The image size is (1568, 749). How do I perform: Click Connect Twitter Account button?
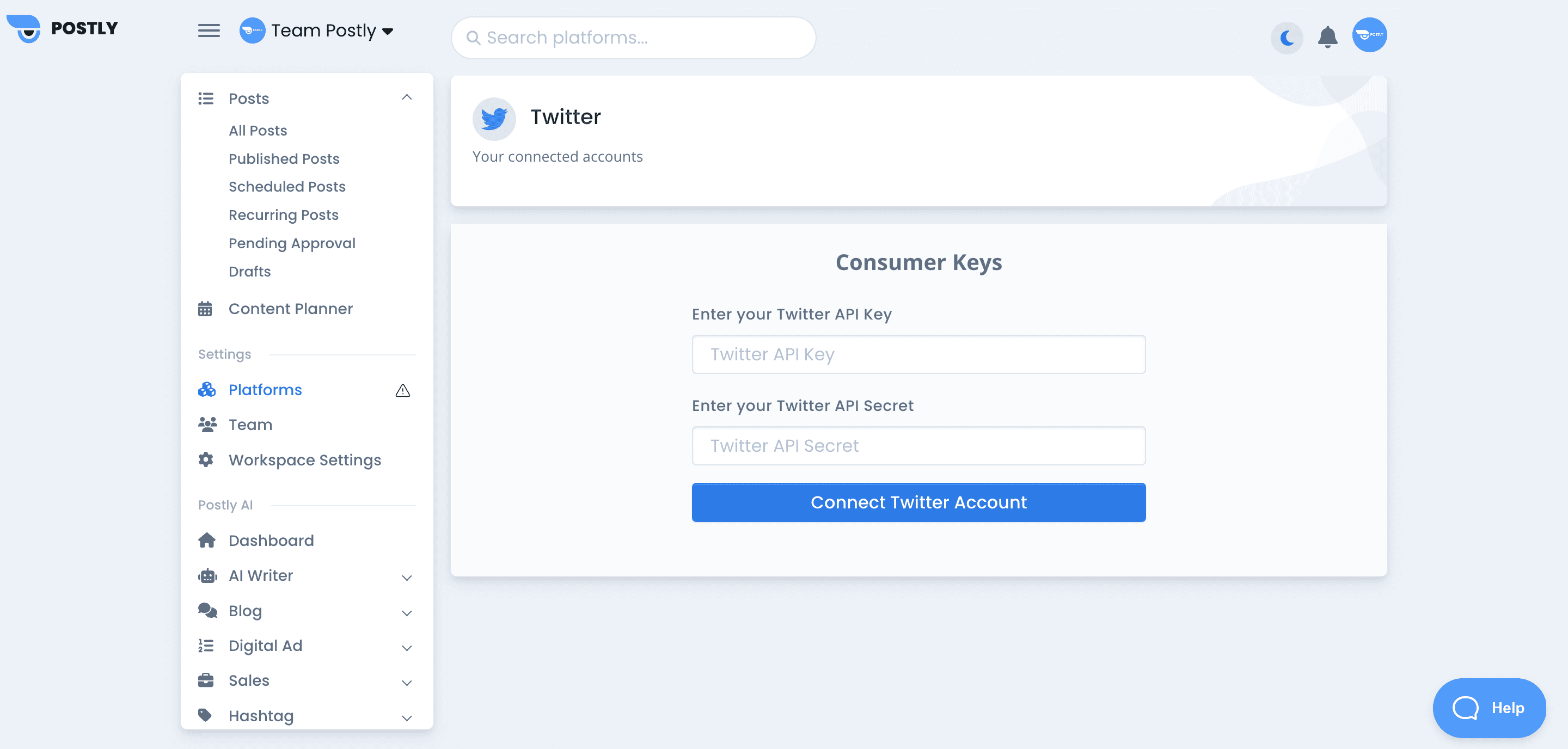point(918,502)
